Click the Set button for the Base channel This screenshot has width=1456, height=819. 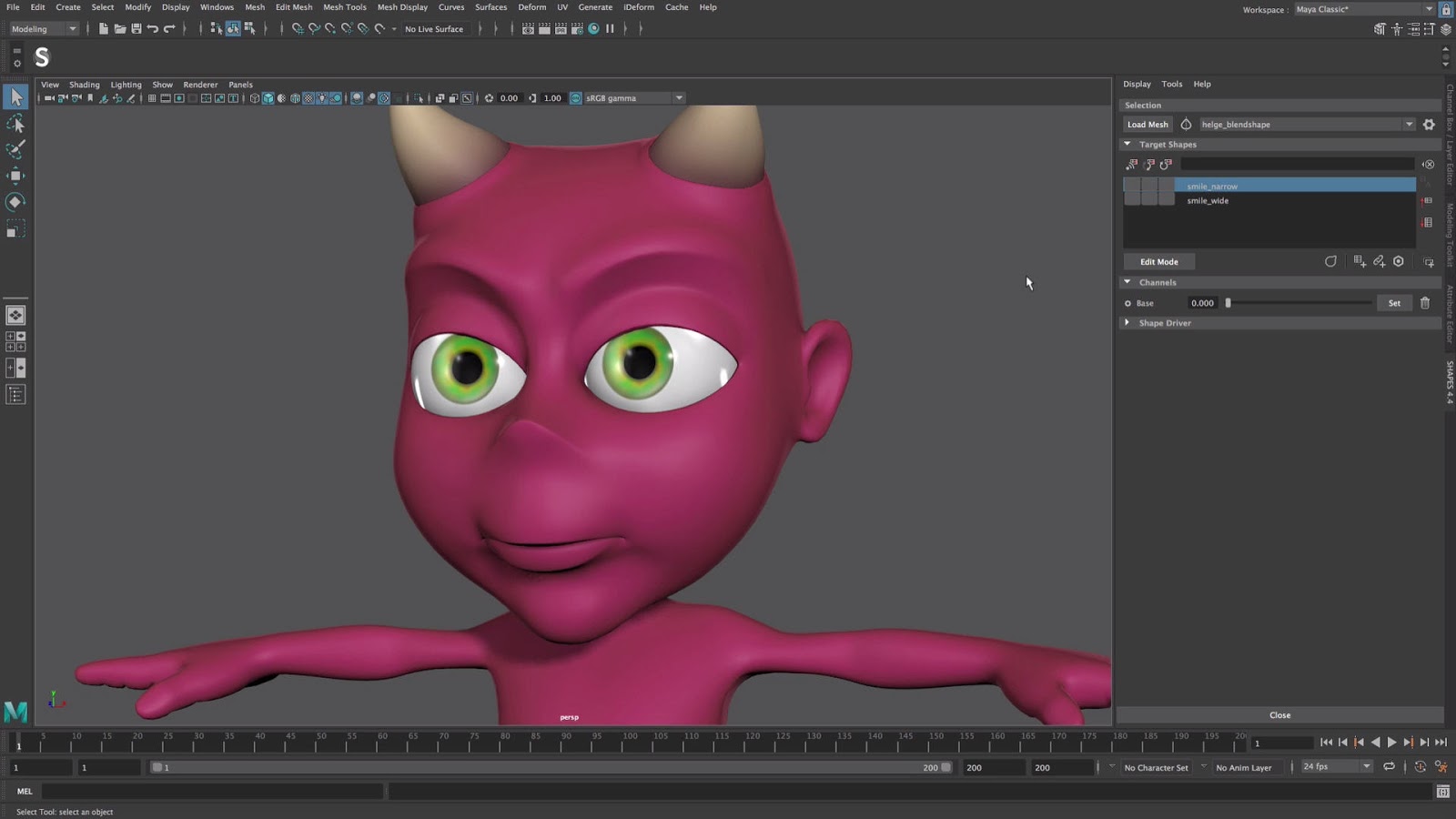(x=1394, y=303)
